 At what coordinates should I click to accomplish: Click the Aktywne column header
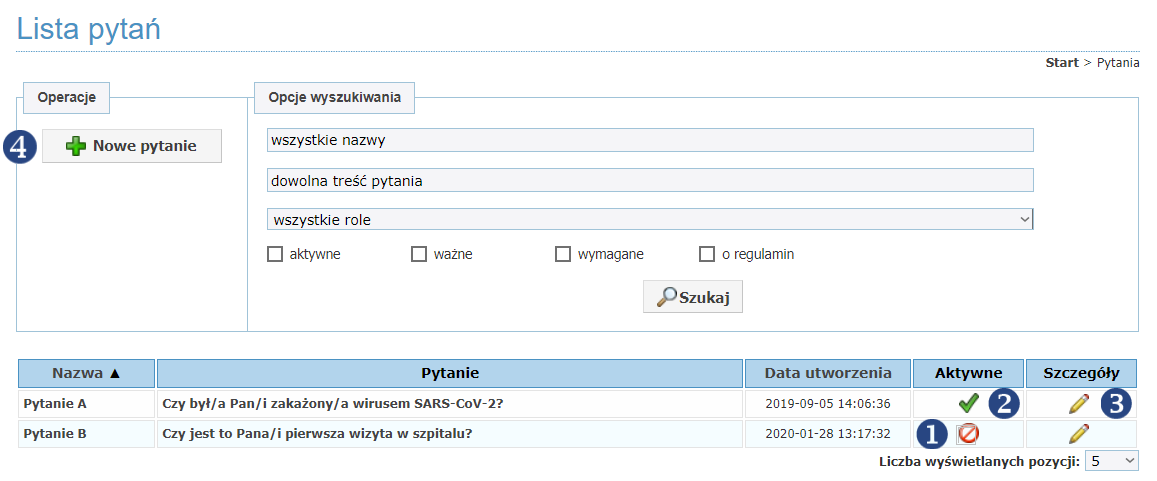point(968,373)
